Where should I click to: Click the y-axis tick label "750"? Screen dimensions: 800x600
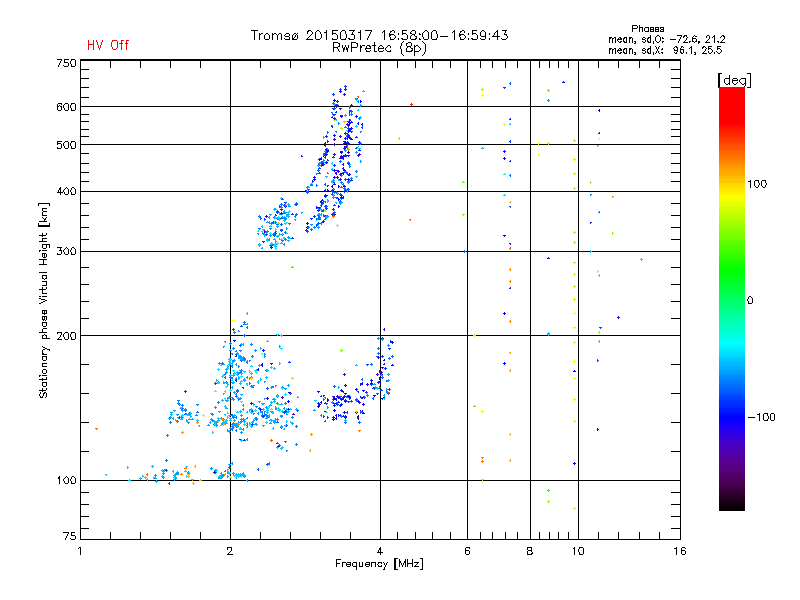(66, 63)
